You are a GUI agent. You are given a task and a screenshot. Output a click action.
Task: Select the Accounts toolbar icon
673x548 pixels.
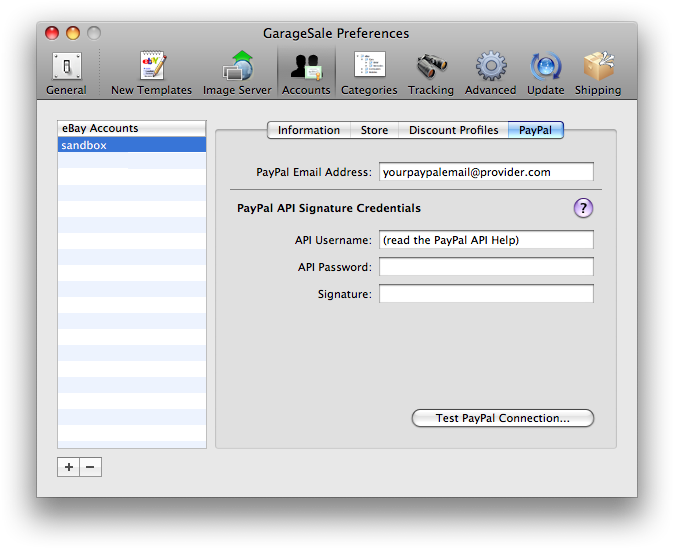[306, 73]
